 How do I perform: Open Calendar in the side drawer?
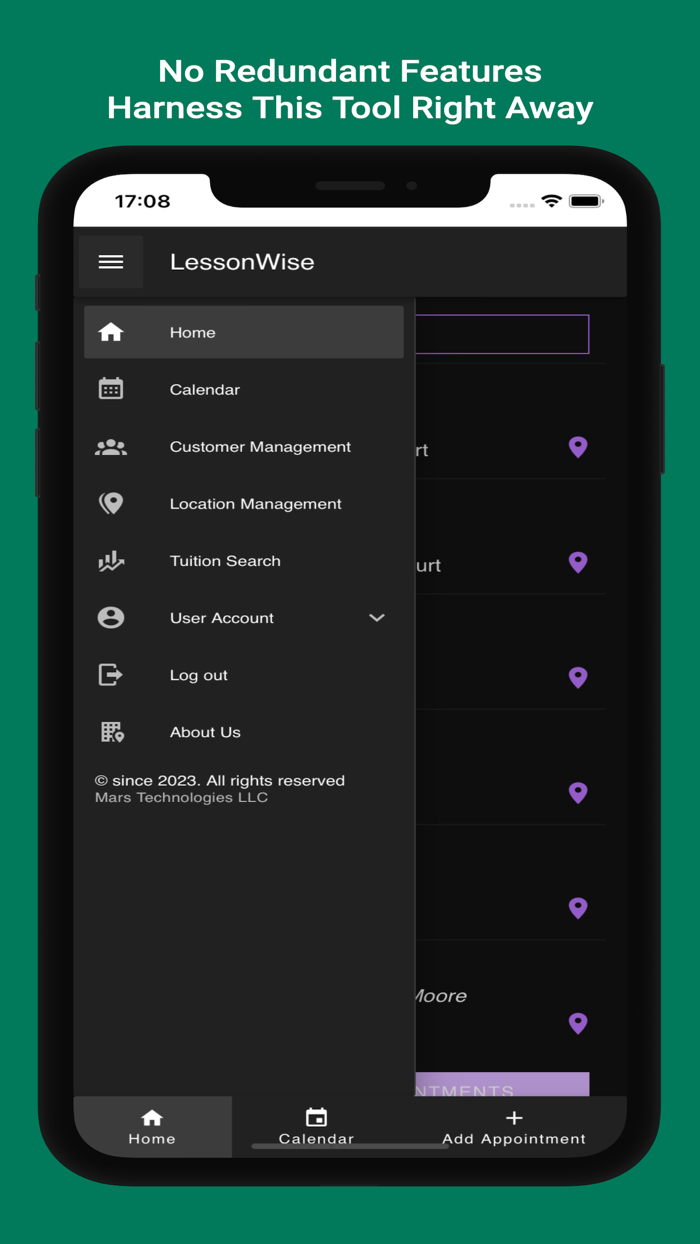[x=244, y=389]
